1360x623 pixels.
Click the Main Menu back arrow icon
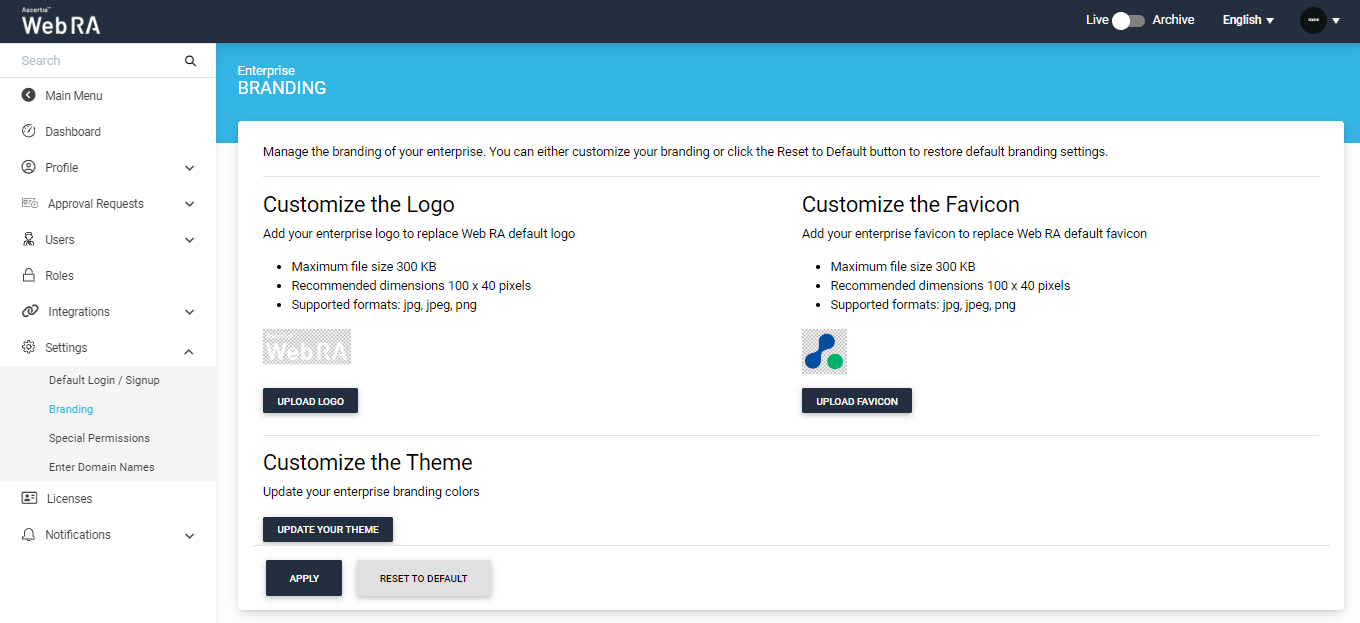click(29, 96)
